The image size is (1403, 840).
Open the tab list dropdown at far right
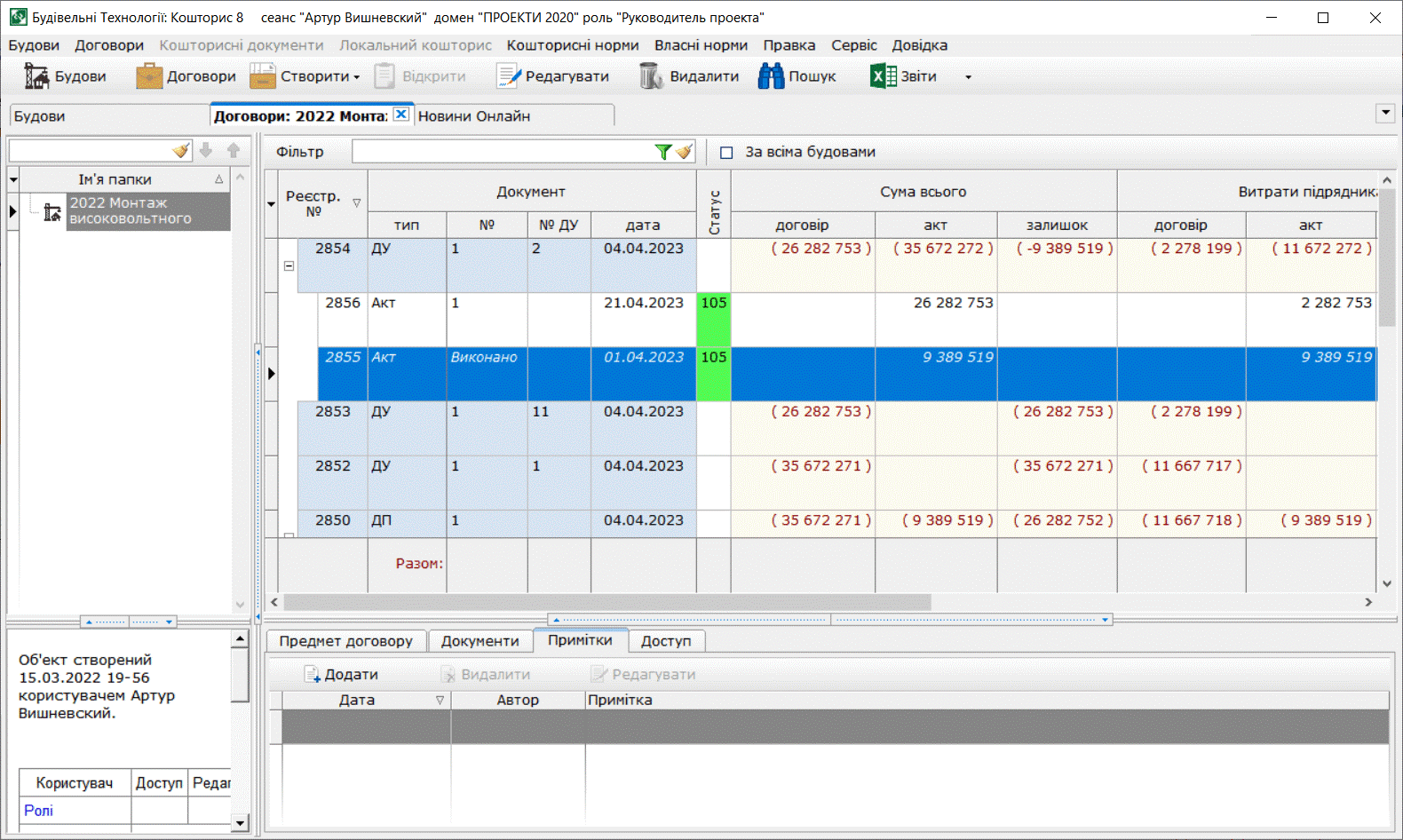(1384, 113)
